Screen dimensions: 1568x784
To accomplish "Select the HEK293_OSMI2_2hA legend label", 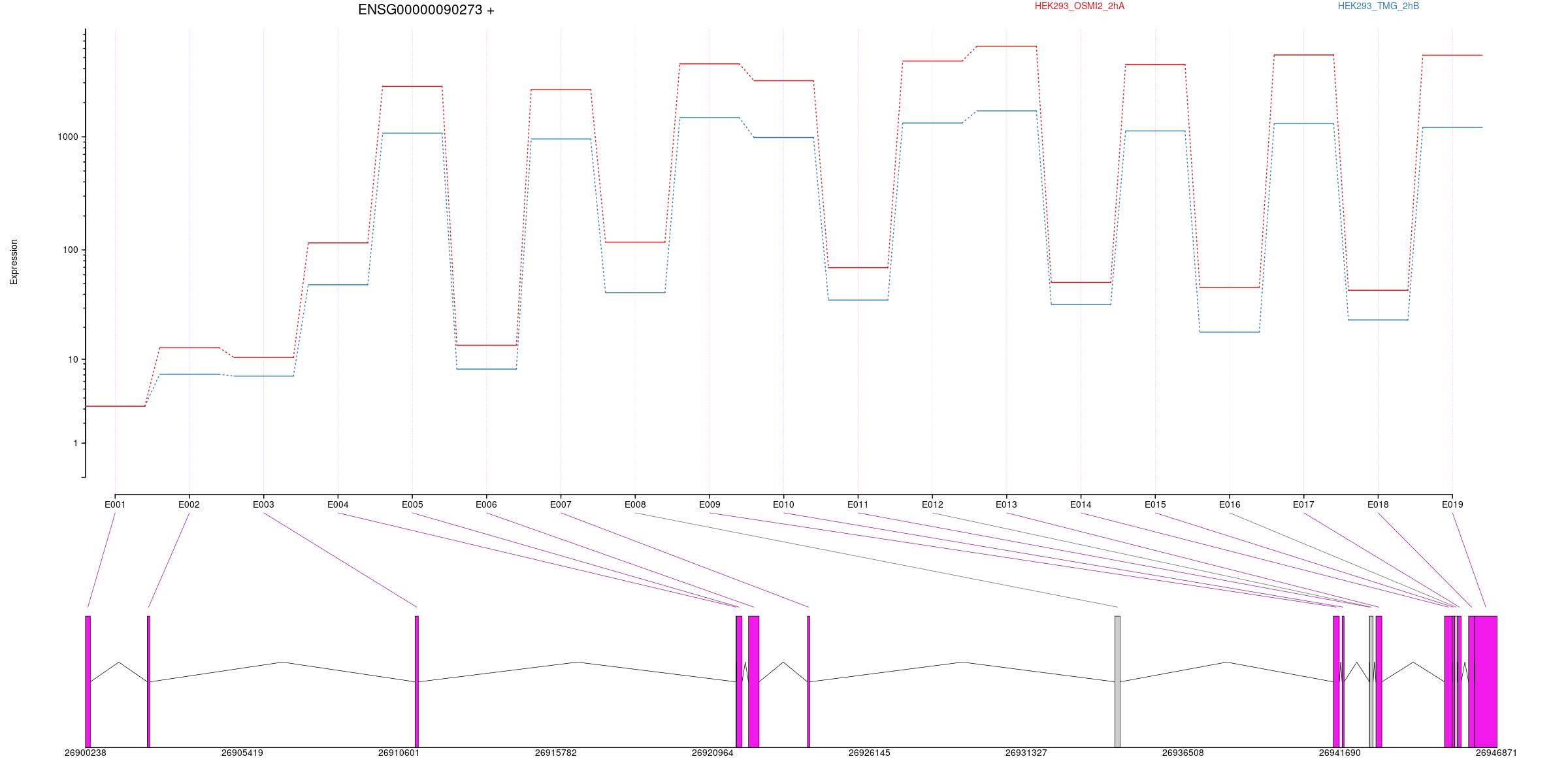I will point(1080,6).
